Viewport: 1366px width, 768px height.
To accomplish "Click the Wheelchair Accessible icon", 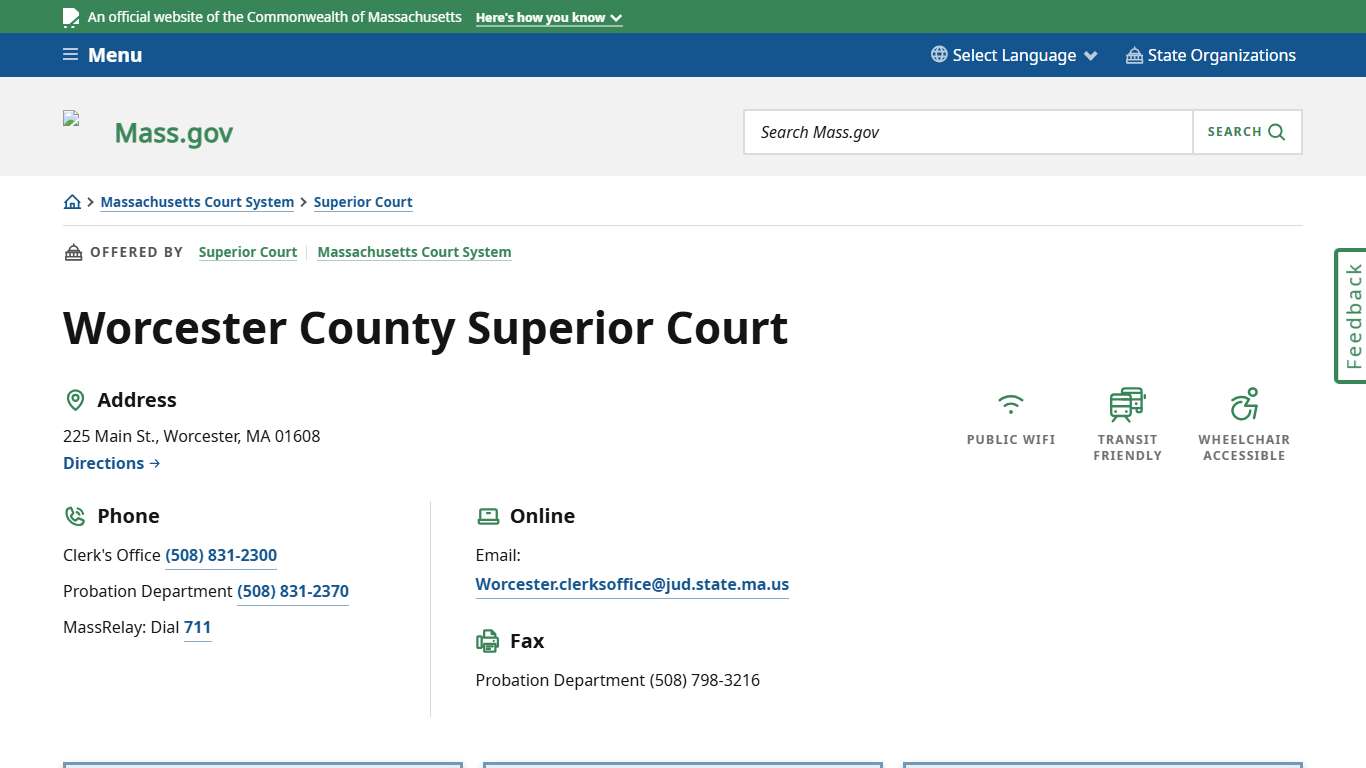I will 1244,404.
